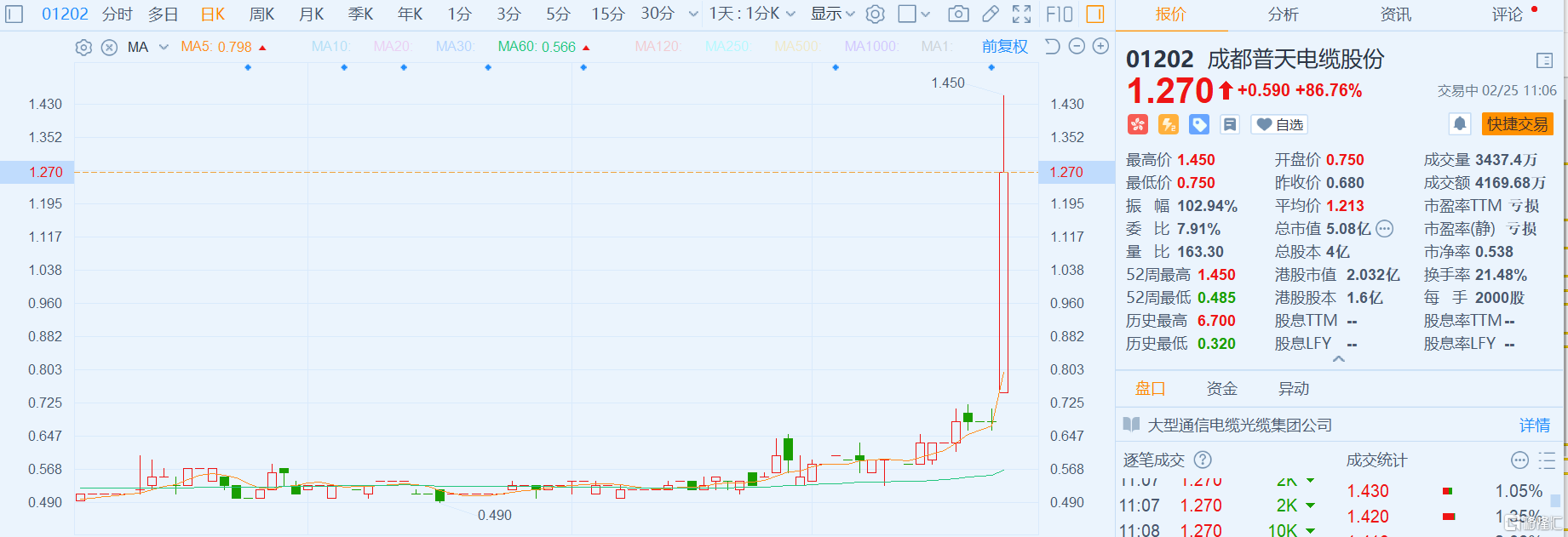Zoom in the chart with the plus icon
This screenshot has height=537, width=1568.
point(1100,47)
